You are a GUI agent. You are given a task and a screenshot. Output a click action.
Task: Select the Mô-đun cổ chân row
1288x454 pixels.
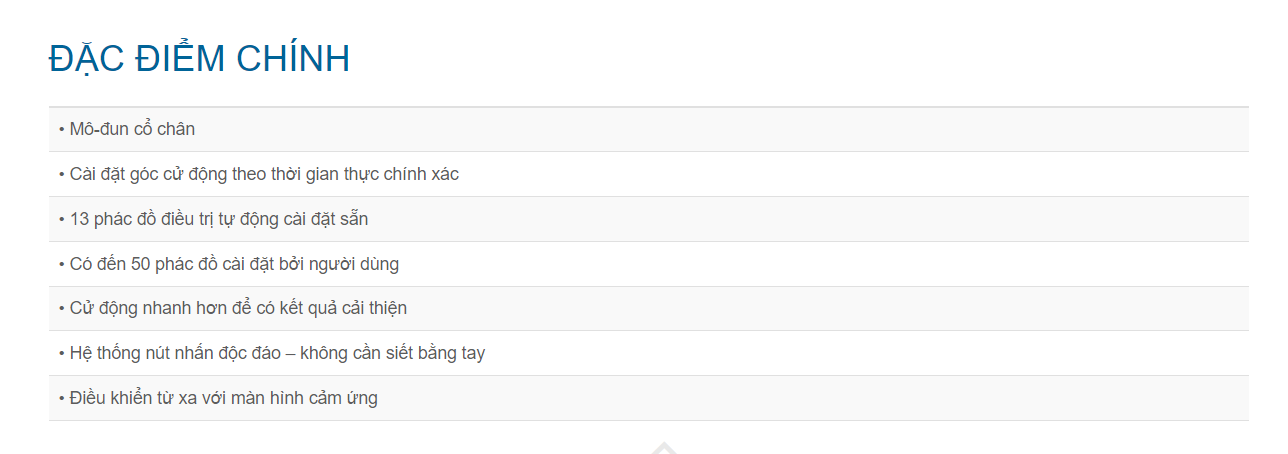pos(132,129)
